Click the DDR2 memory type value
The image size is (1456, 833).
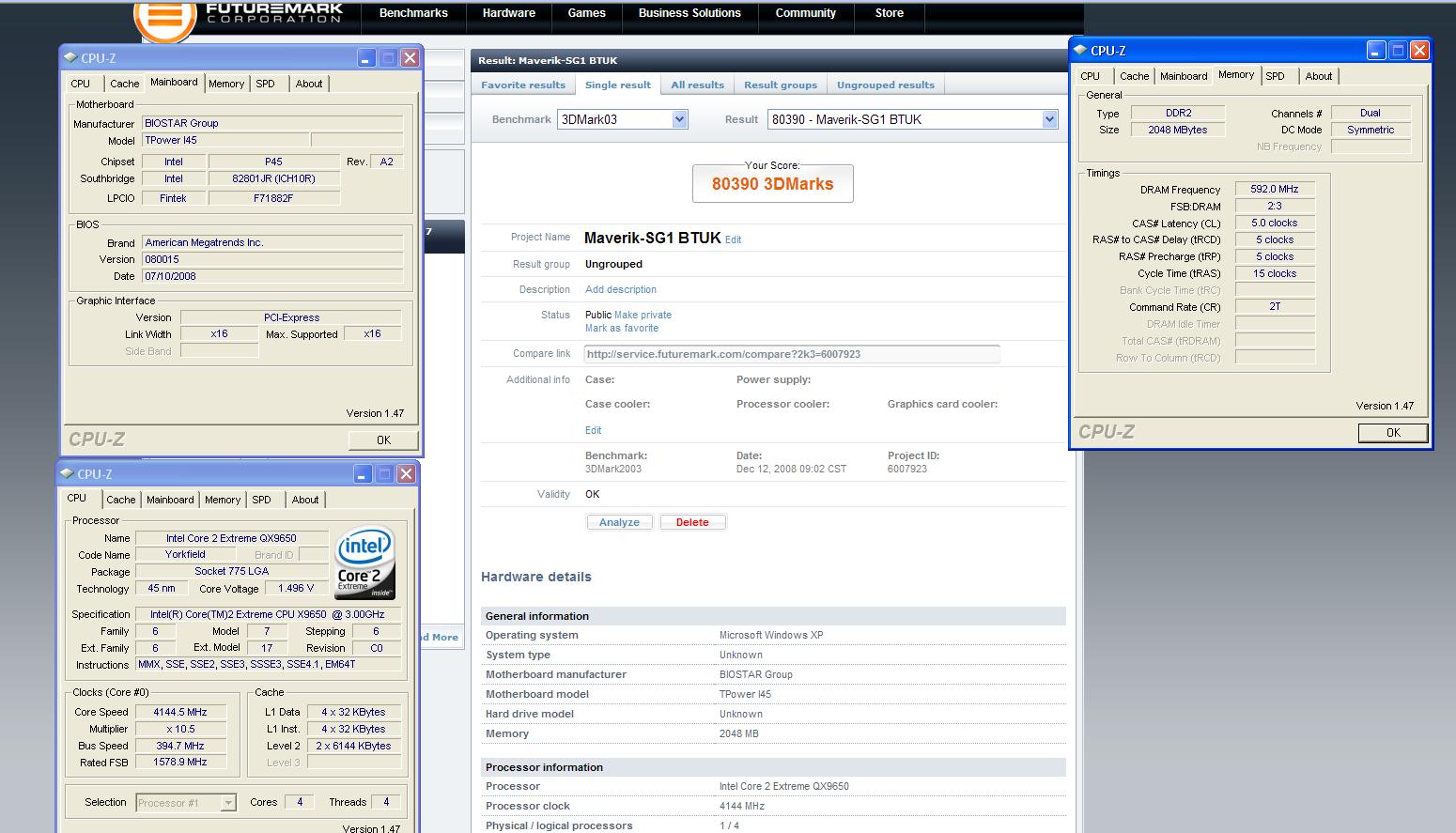point(1178,113)
